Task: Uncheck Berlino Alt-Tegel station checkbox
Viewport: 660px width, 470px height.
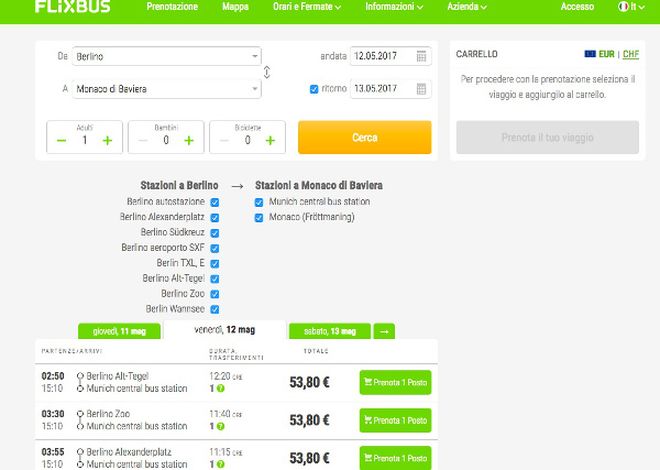Action: [215, 279]
